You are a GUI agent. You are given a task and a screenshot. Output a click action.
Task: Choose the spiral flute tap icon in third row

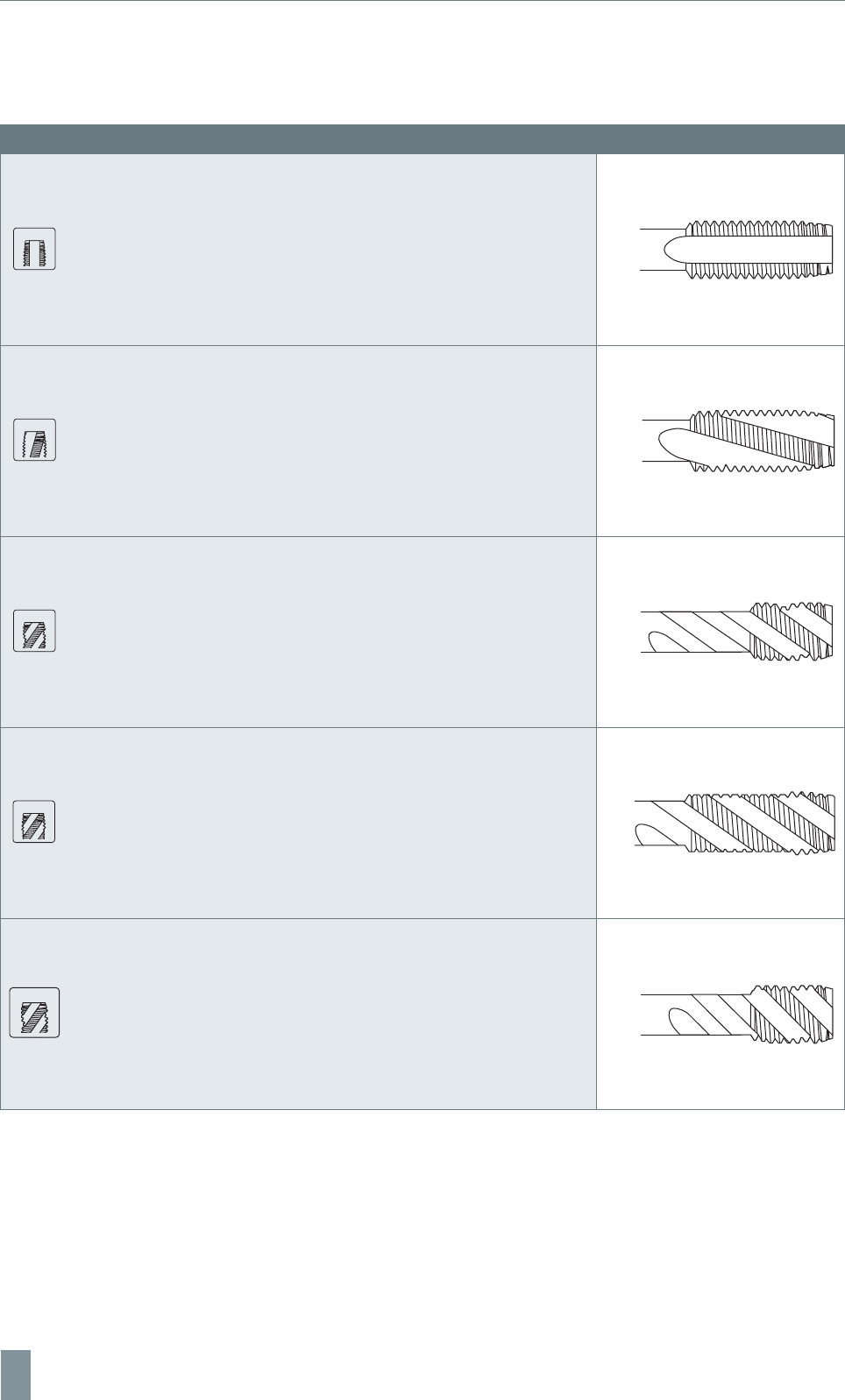coord(35,631)
